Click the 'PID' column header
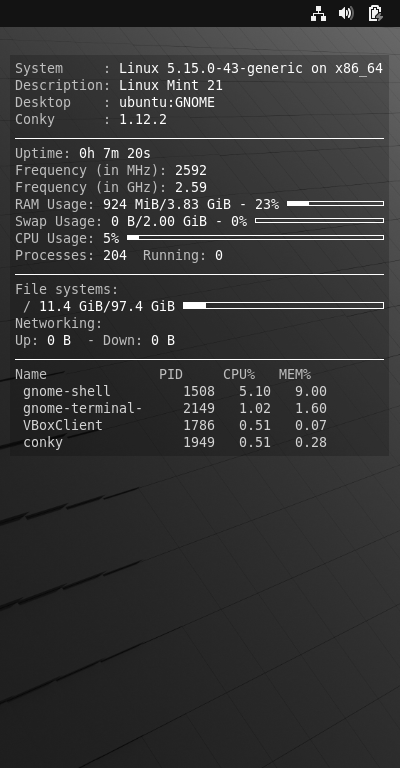Viewport: 400px width, 768px height. 171,374
